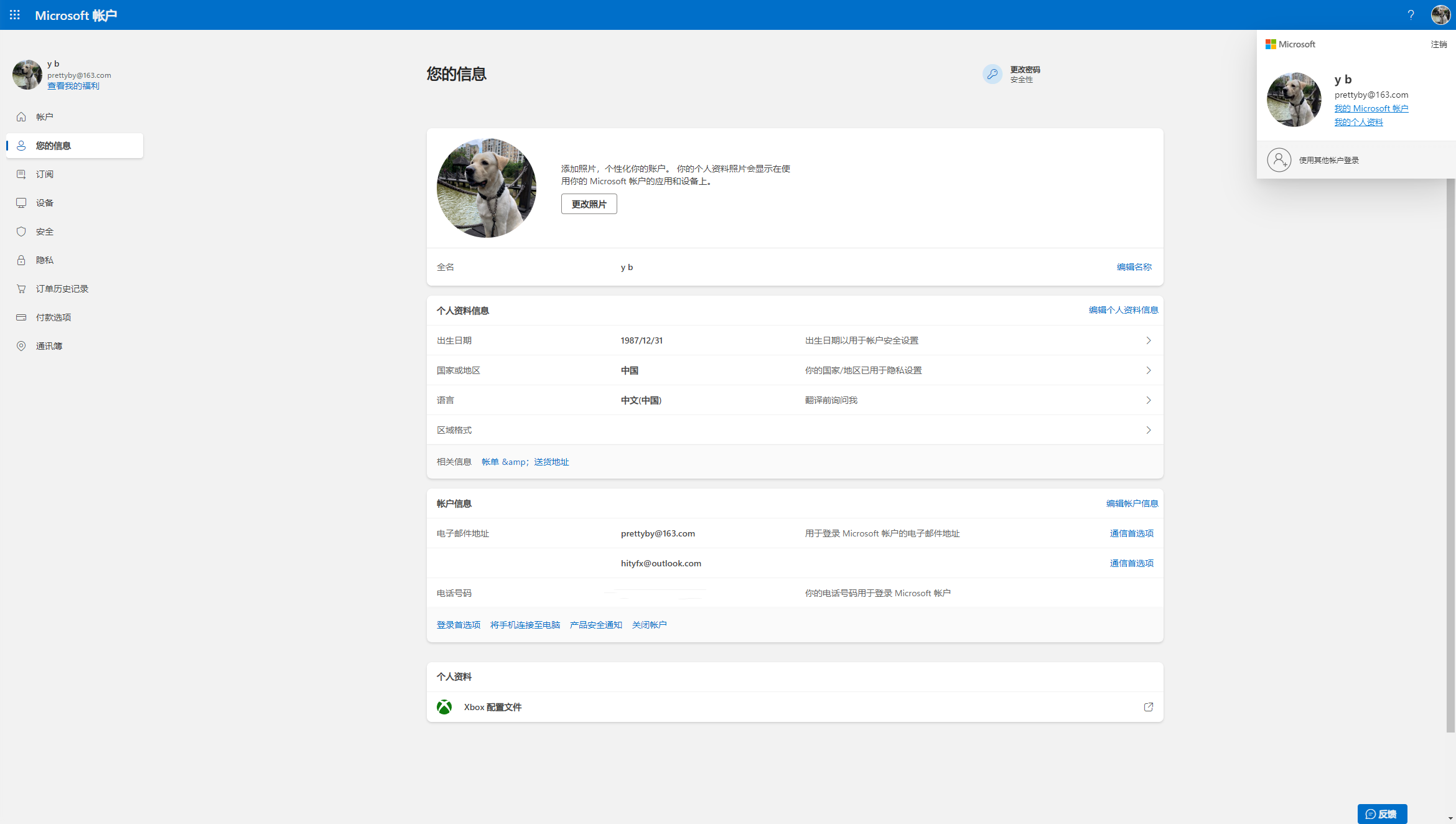Click the 反馈 feedback button
Viewport: 1456px width, 824px height.
(1382, 814)
